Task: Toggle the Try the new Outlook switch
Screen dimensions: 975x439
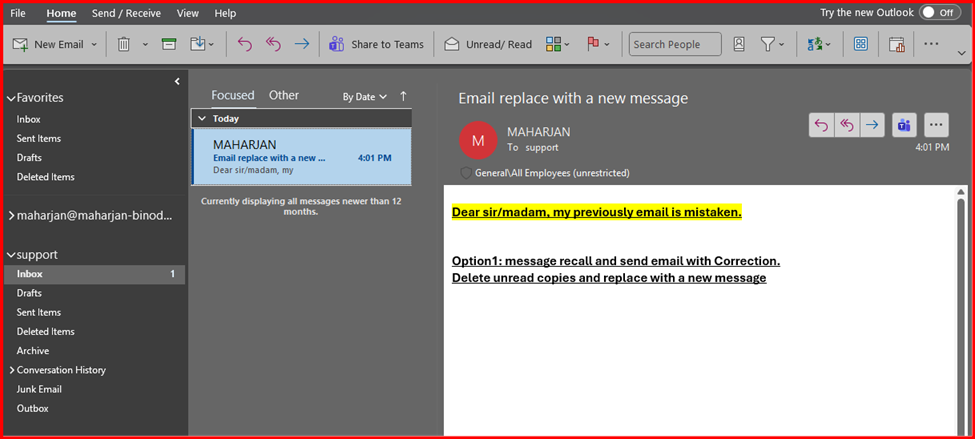Action: (x=939, y=13)
